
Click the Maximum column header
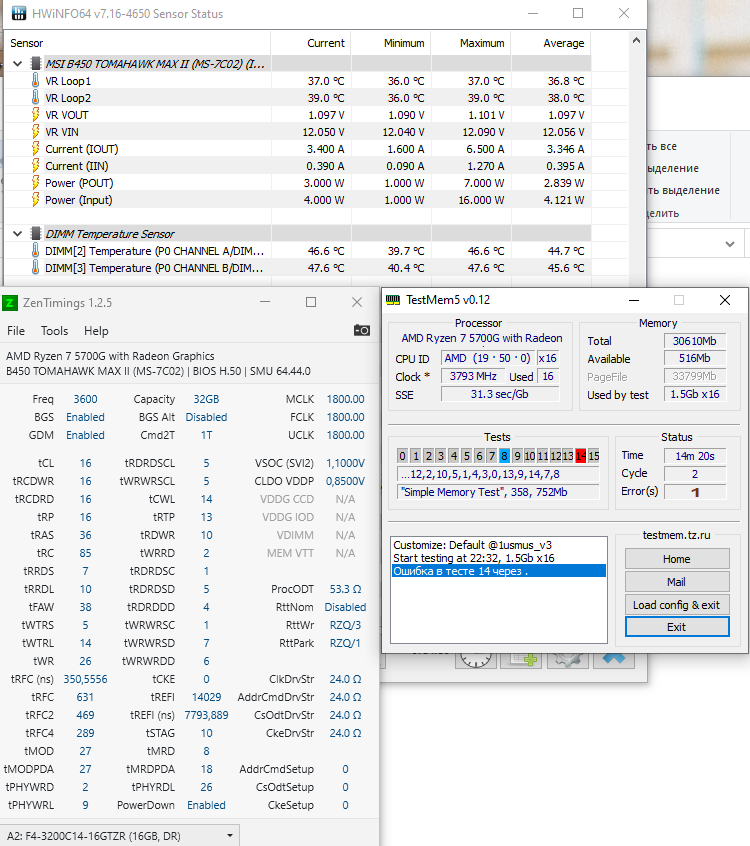[471, 43]
